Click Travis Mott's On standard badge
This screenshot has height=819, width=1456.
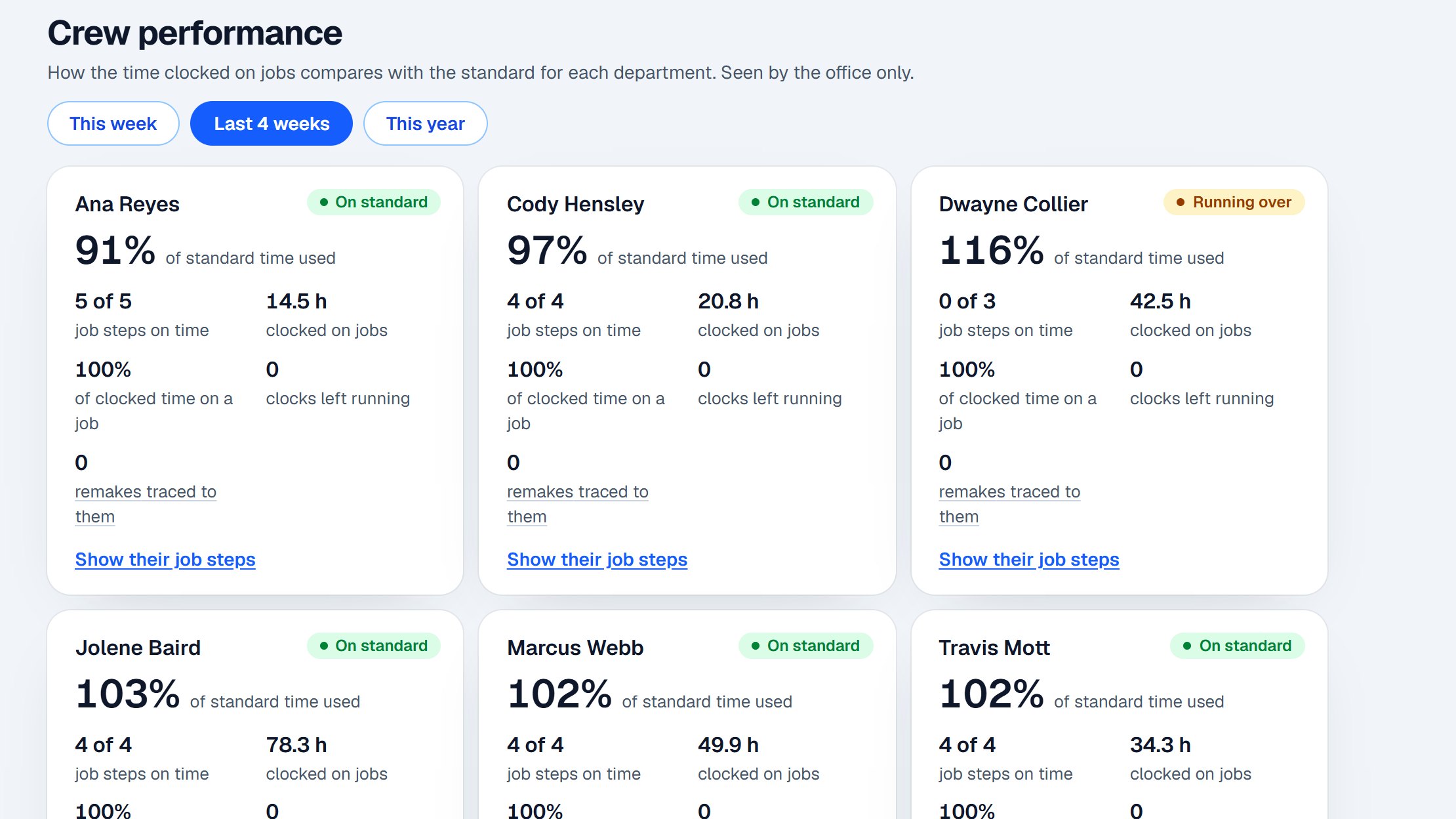coord(1238,646)
